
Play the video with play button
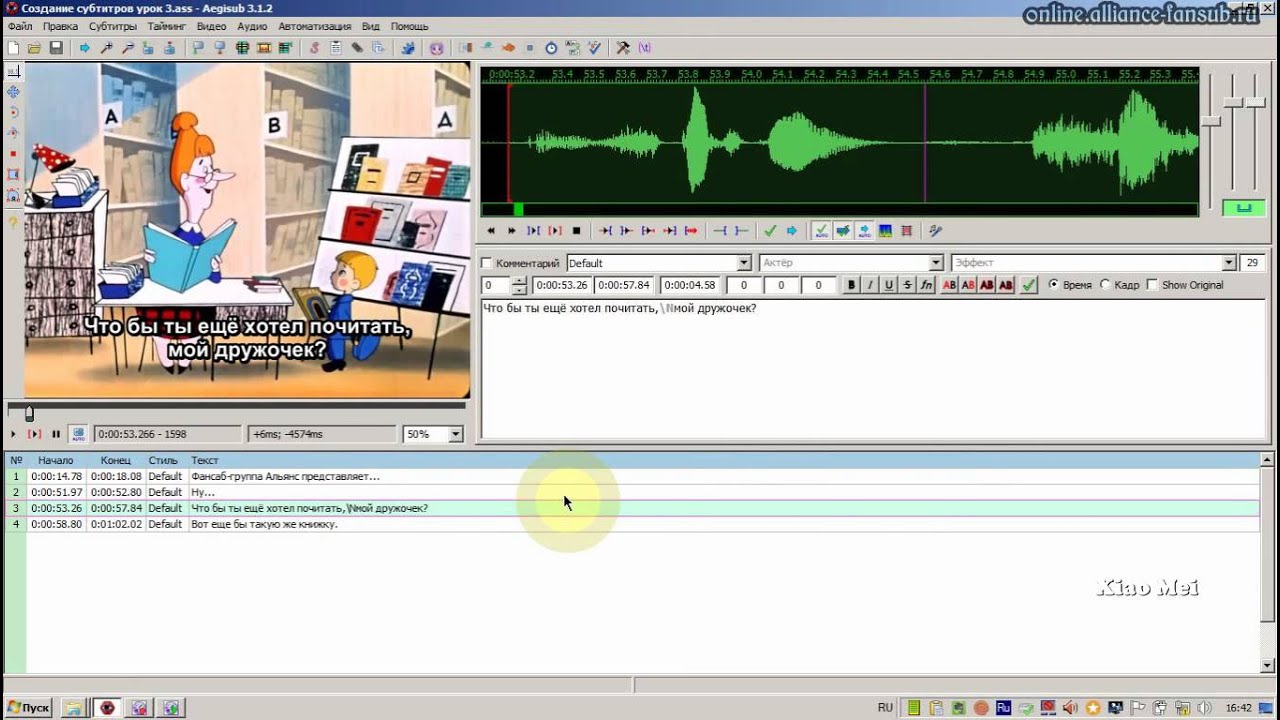click(13, 434)
